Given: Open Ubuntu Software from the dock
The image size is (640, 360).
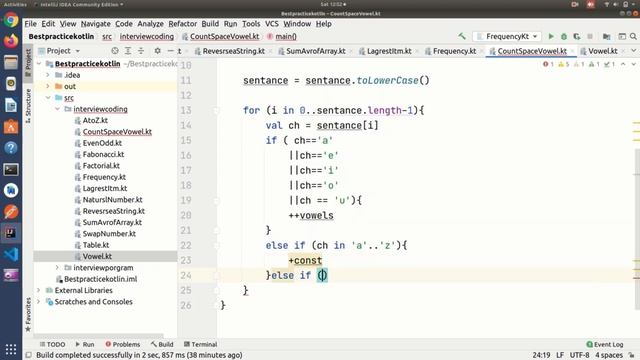Looking at the screenshot, I should click(x=11, y=127).
